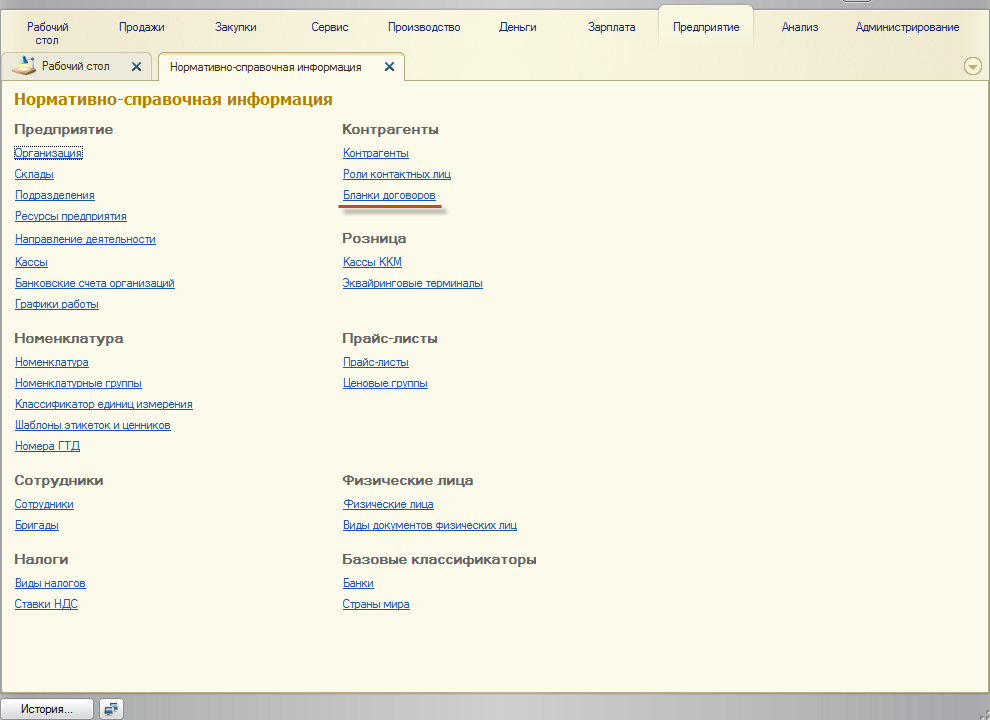
Task: Select Нормативно-справочная информация tab
Action: 266,67
